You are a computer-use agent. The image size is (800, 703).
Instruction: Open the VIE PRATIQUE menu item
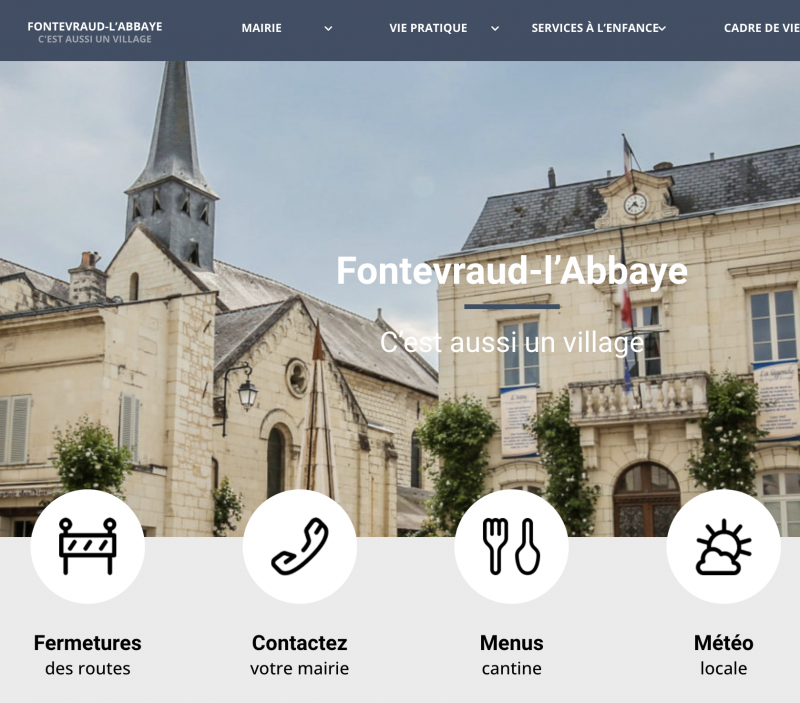428,28
